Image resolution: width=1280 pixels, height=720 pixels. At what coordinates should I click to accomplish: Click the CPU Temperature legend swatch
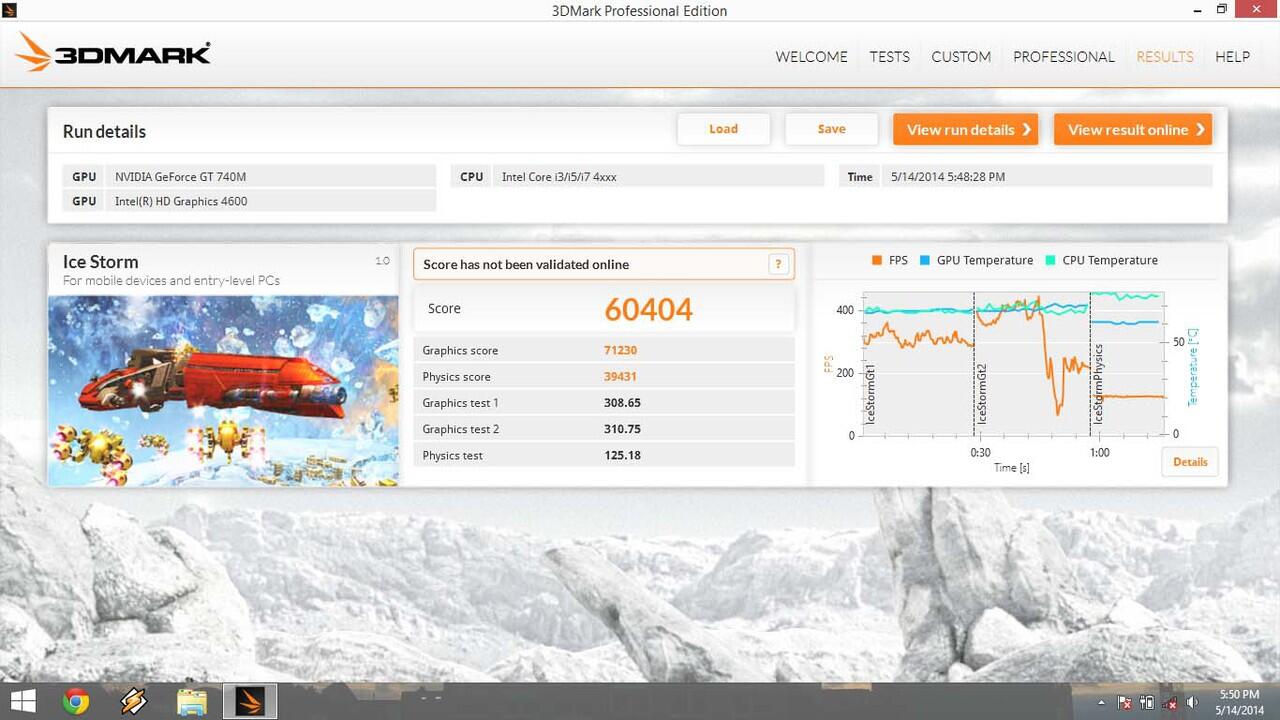(1050, 260)
